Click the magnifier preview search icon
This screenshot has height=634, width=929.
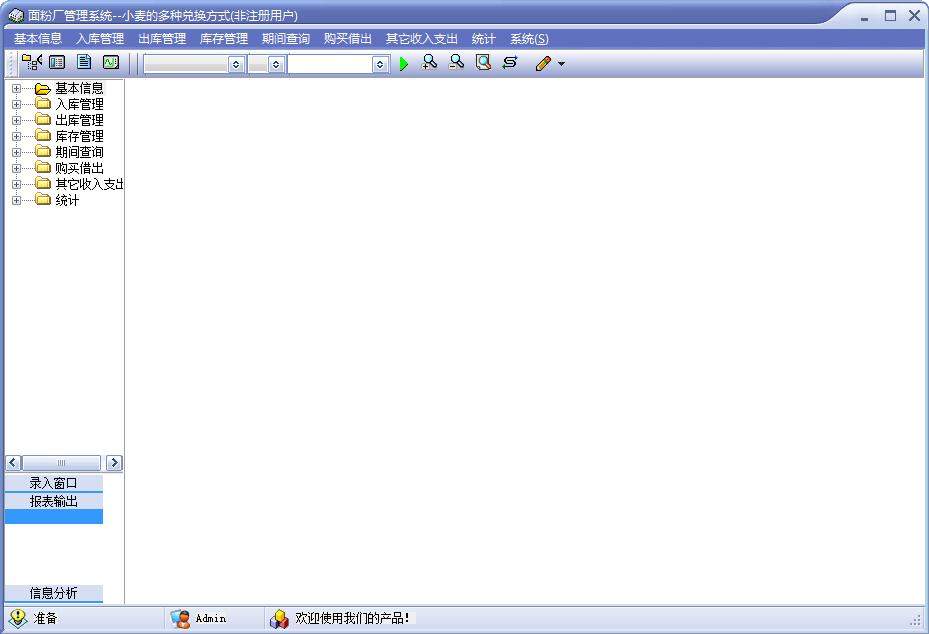pyautogui.click(x=483, y=63)
